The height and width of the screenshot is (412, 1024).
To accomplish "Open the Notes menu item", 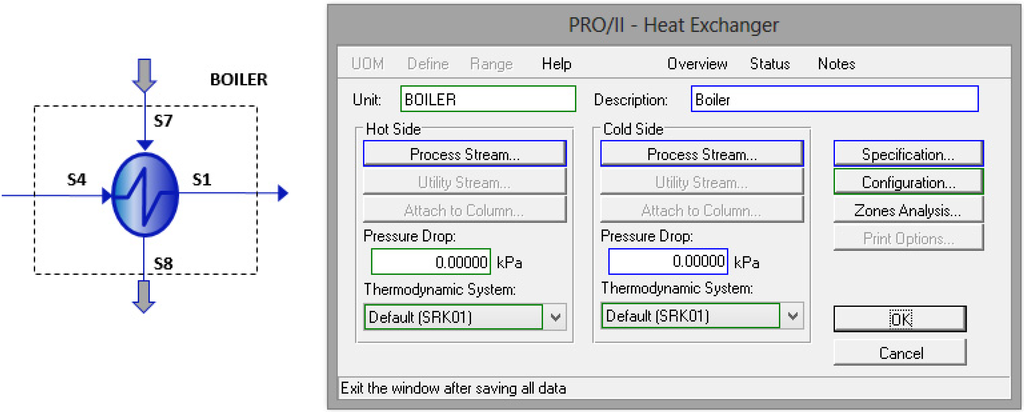I will [x=836, y=64].
